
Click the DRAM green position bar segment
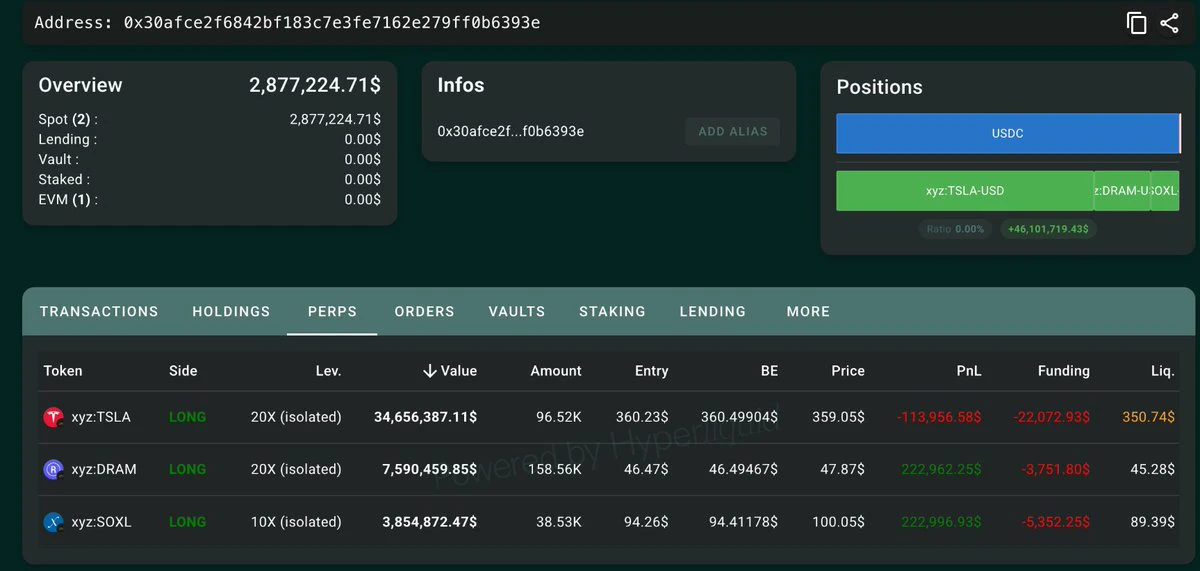[x=1122, y=190]
